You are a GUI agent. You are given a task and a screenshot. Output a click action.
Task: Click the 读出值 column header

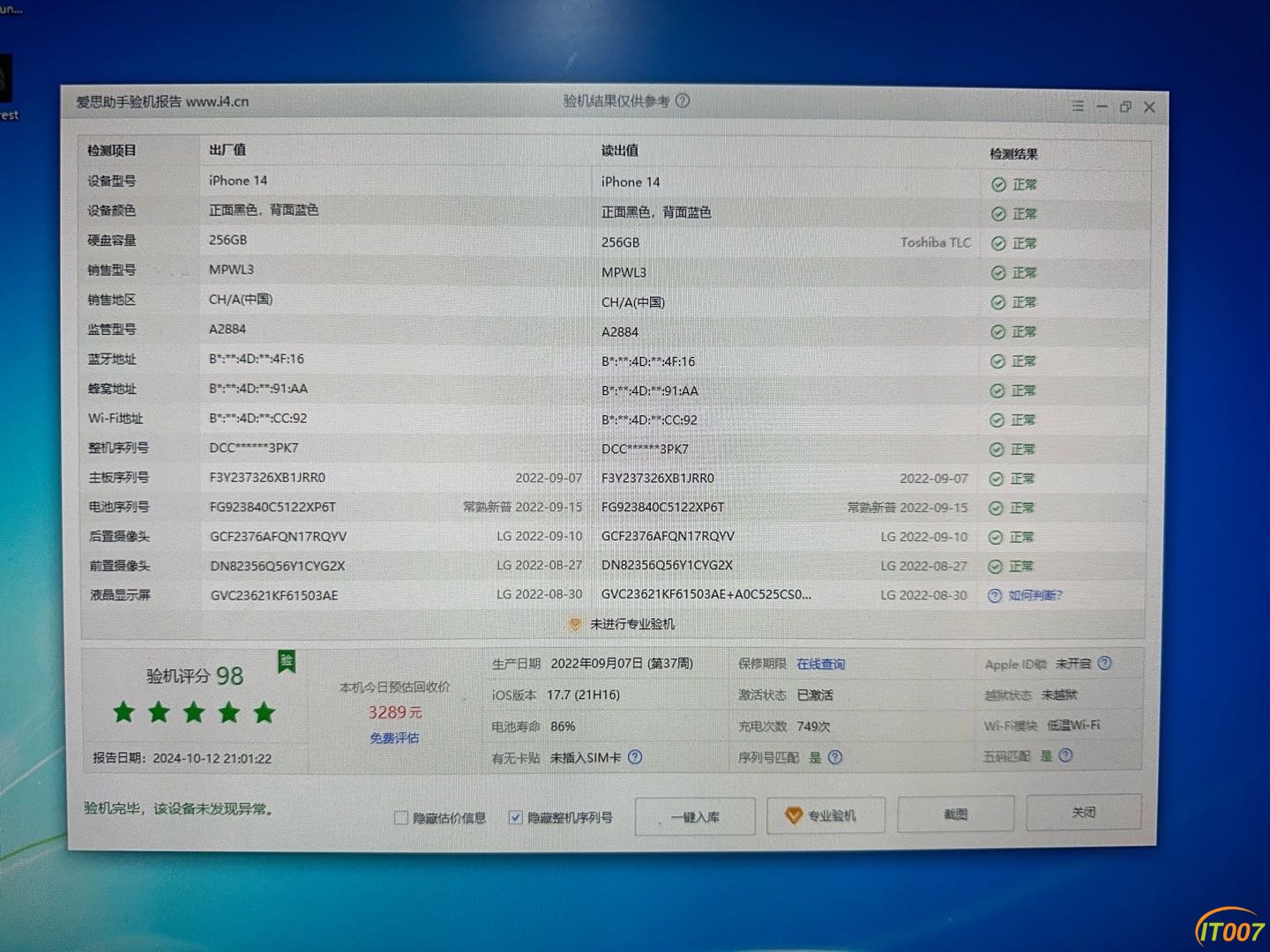[620, 151]
